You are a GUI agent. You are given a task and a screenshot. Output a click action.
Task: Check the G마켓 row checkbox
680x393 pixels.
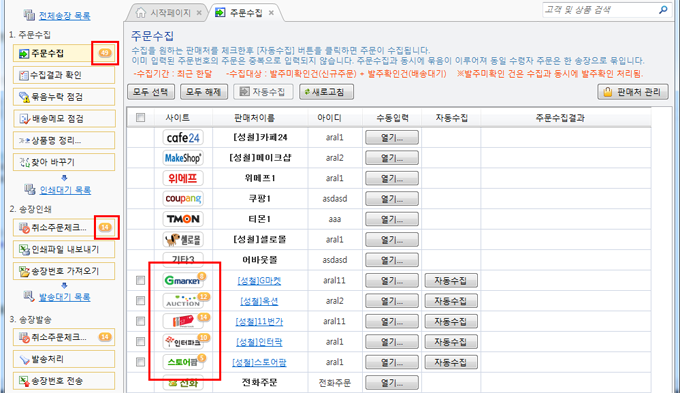(141, 281)
